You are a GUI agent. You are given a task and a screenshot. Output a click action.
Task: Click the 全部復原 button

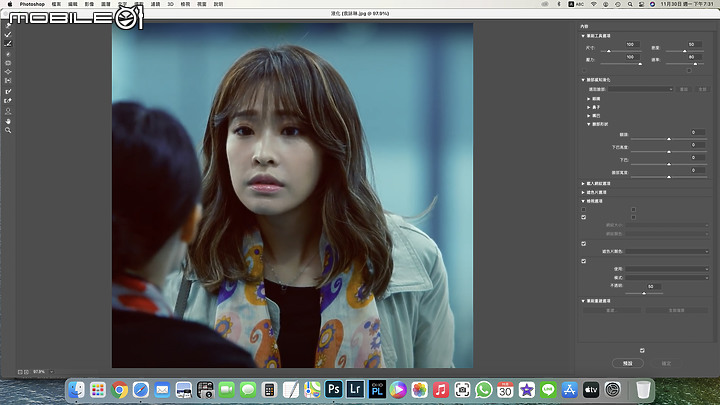click(x=676, y=310)
